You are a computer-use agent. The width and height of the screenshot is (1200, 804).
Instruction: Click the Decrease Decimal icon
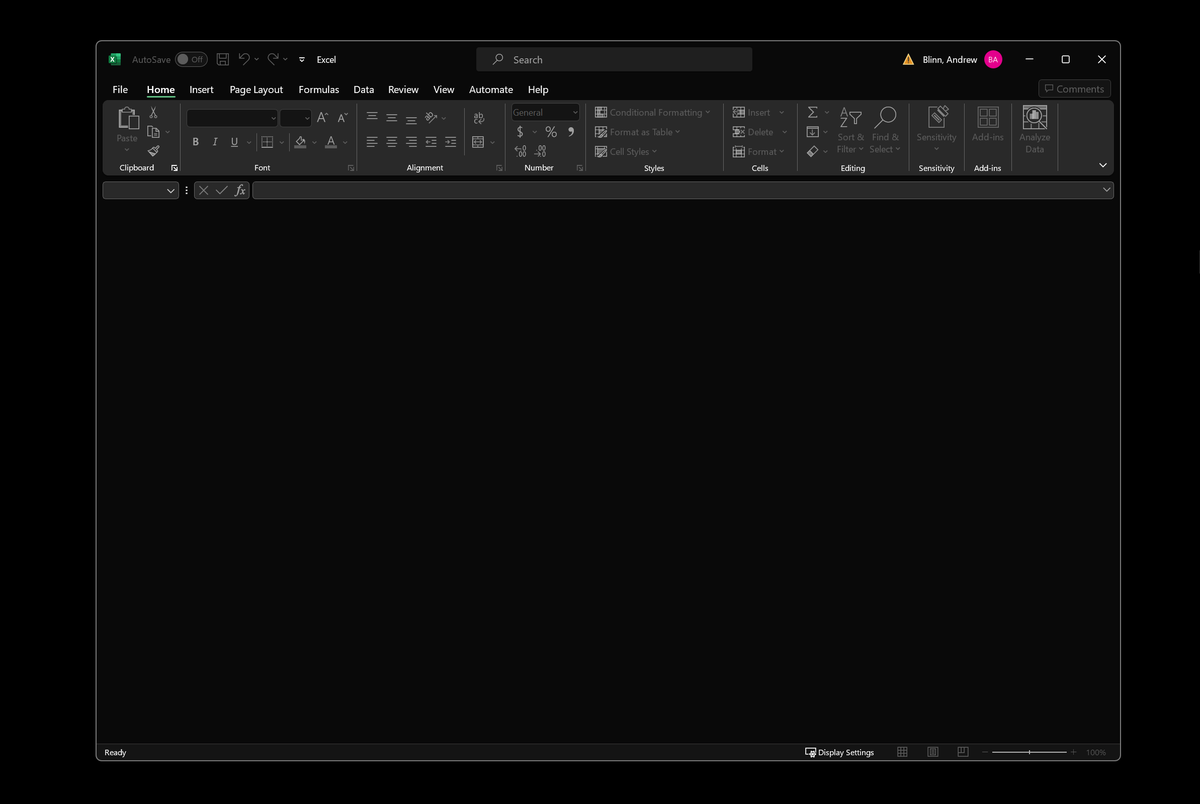(x=540, y=152)
